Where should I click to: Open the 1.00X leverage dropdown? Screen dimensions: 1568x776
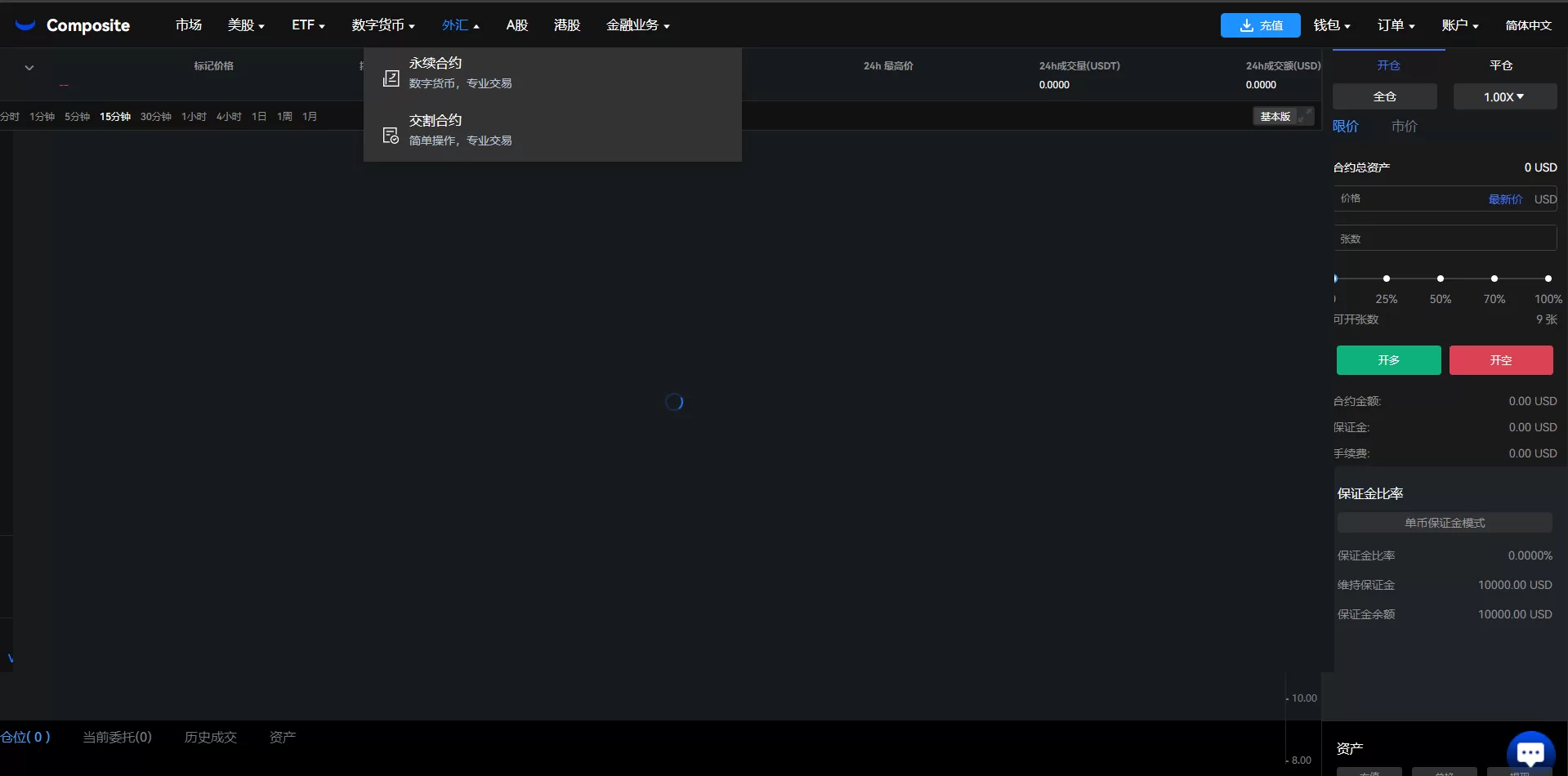point(1503,96)
